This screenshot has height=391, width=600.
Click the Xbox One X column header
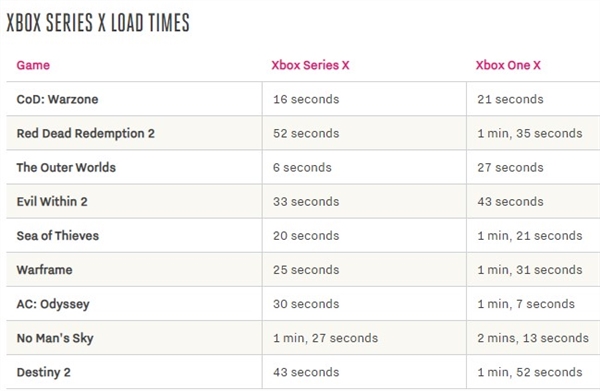click(508, 65)
